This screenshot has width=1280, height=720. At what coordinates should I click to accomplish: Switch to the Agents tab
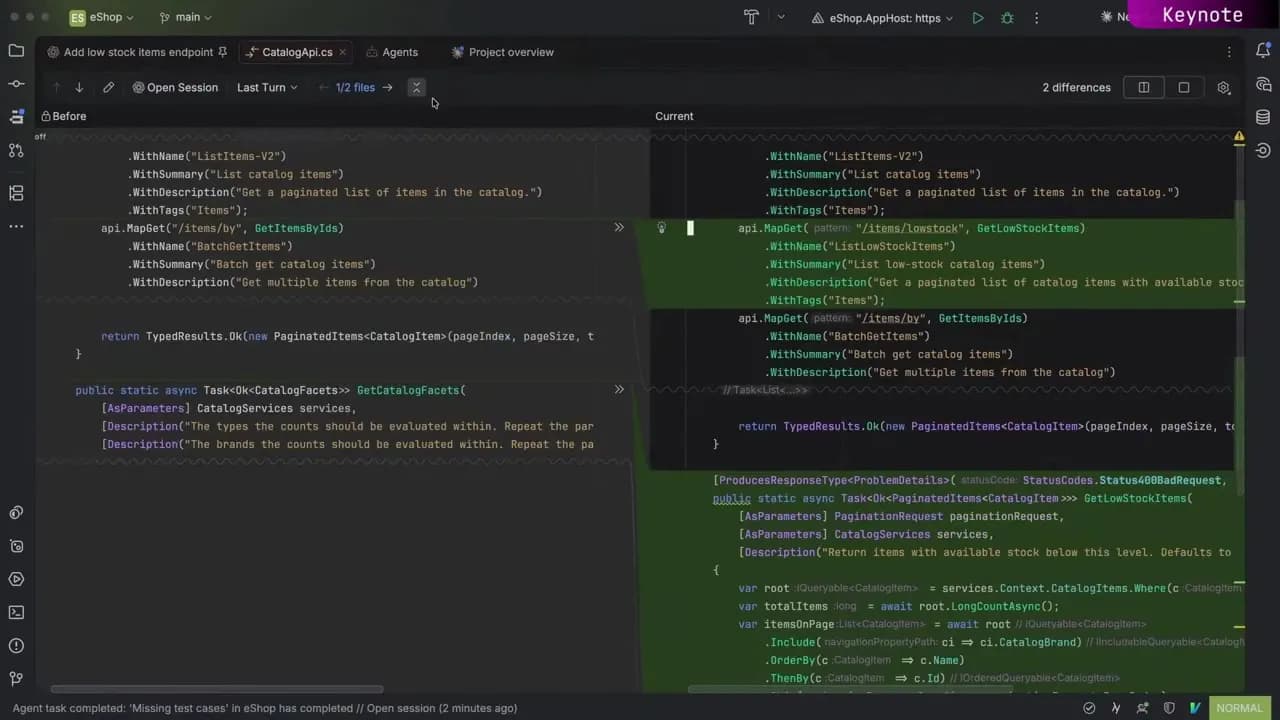coord(392,52)
